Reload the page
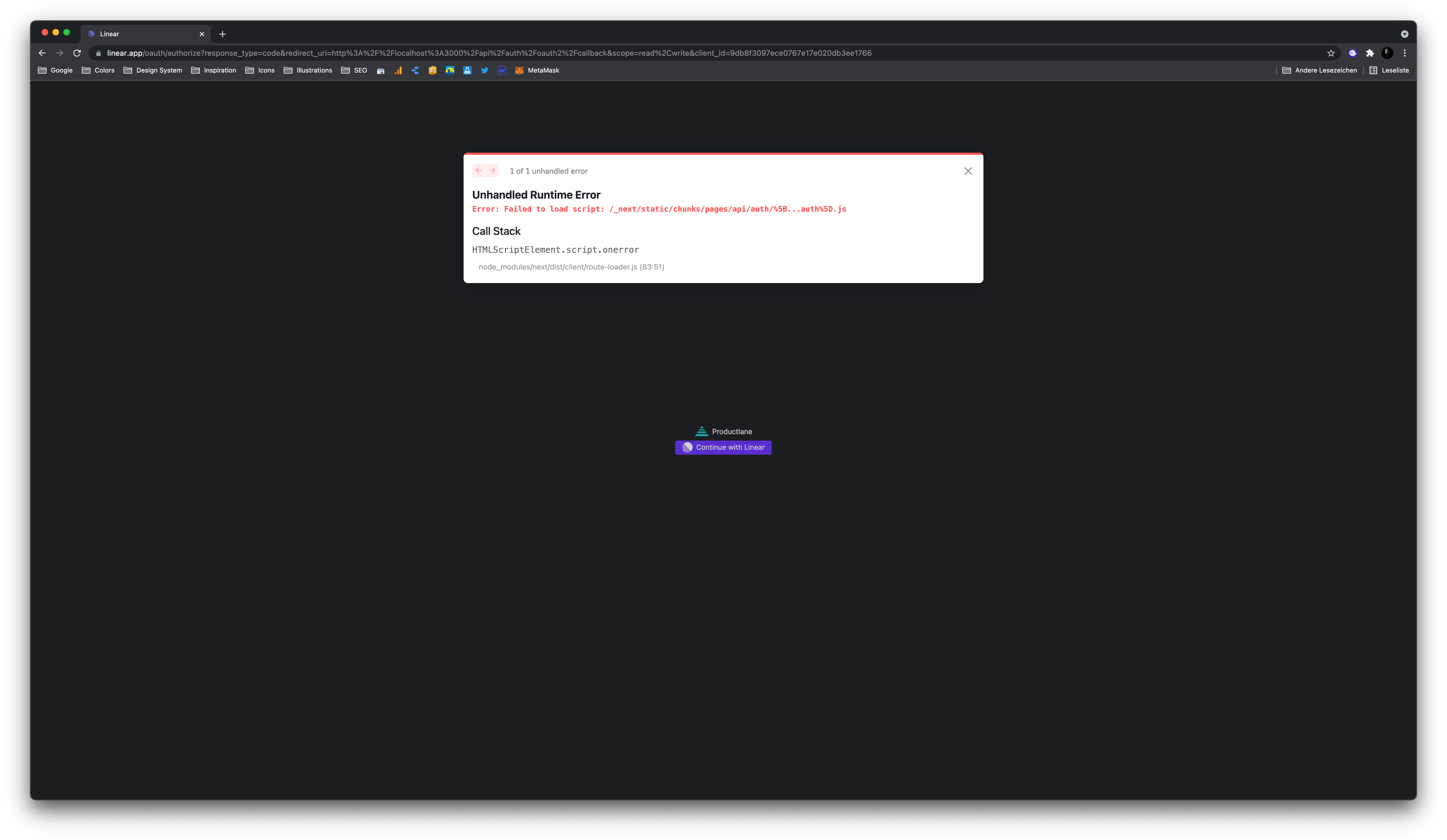This screenshot has width=1447, height=840. [77, 53]
